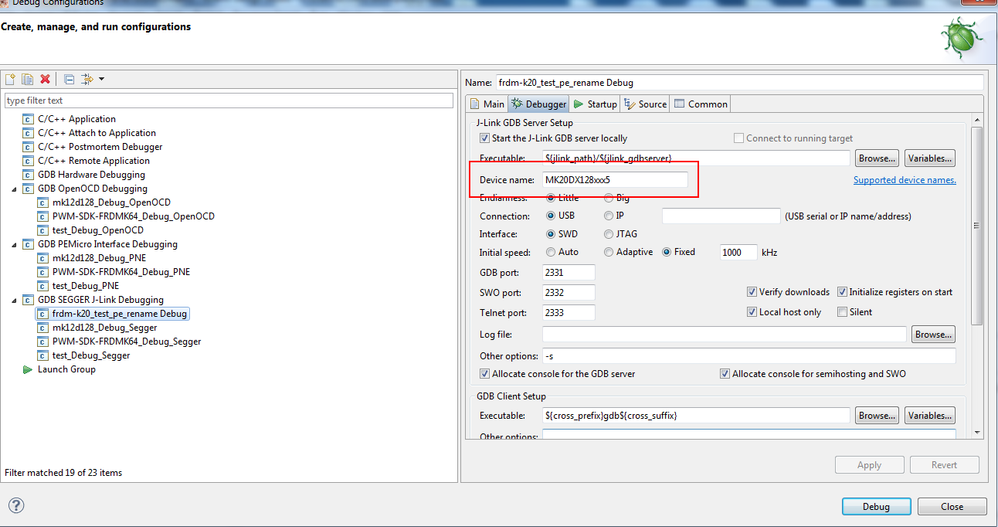The image size is (998, 527).
Task: Collapse GDB SEGGER J-Link Debugging group
Action: (x=14, y=300)
